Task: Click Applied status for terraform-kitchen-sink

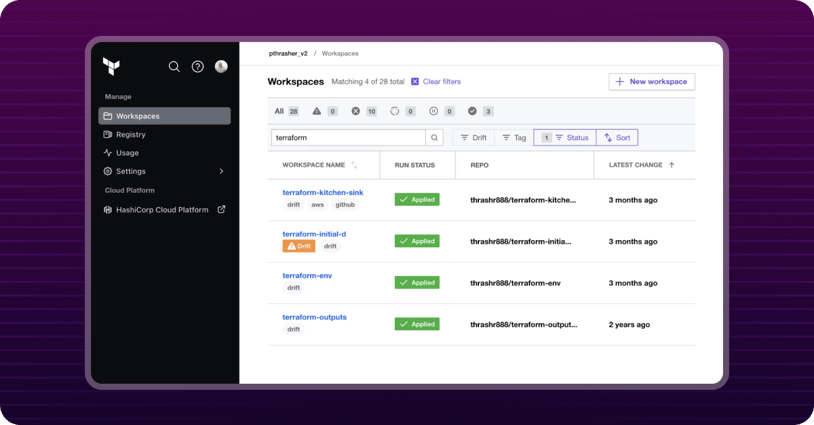Action: (x=417, y=200)
